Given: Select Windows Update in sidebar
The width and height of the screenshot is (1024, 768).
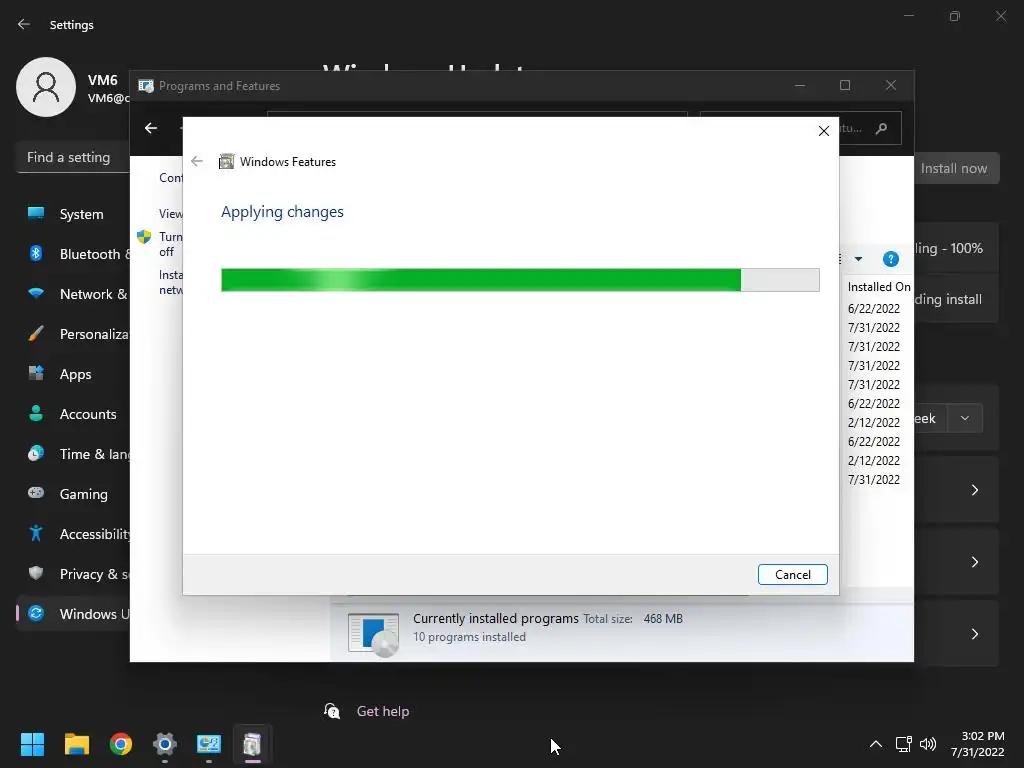Looking at the screenshot, I should 74,614.
